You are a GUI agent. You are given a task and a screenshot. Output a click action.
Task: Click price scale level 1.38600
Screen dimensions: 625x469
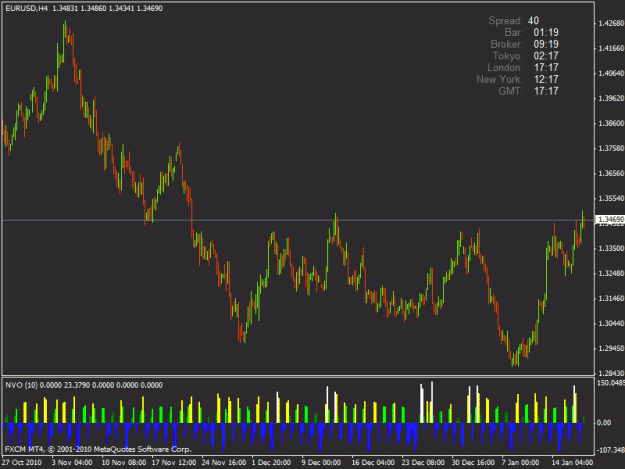tap(611, 124)
